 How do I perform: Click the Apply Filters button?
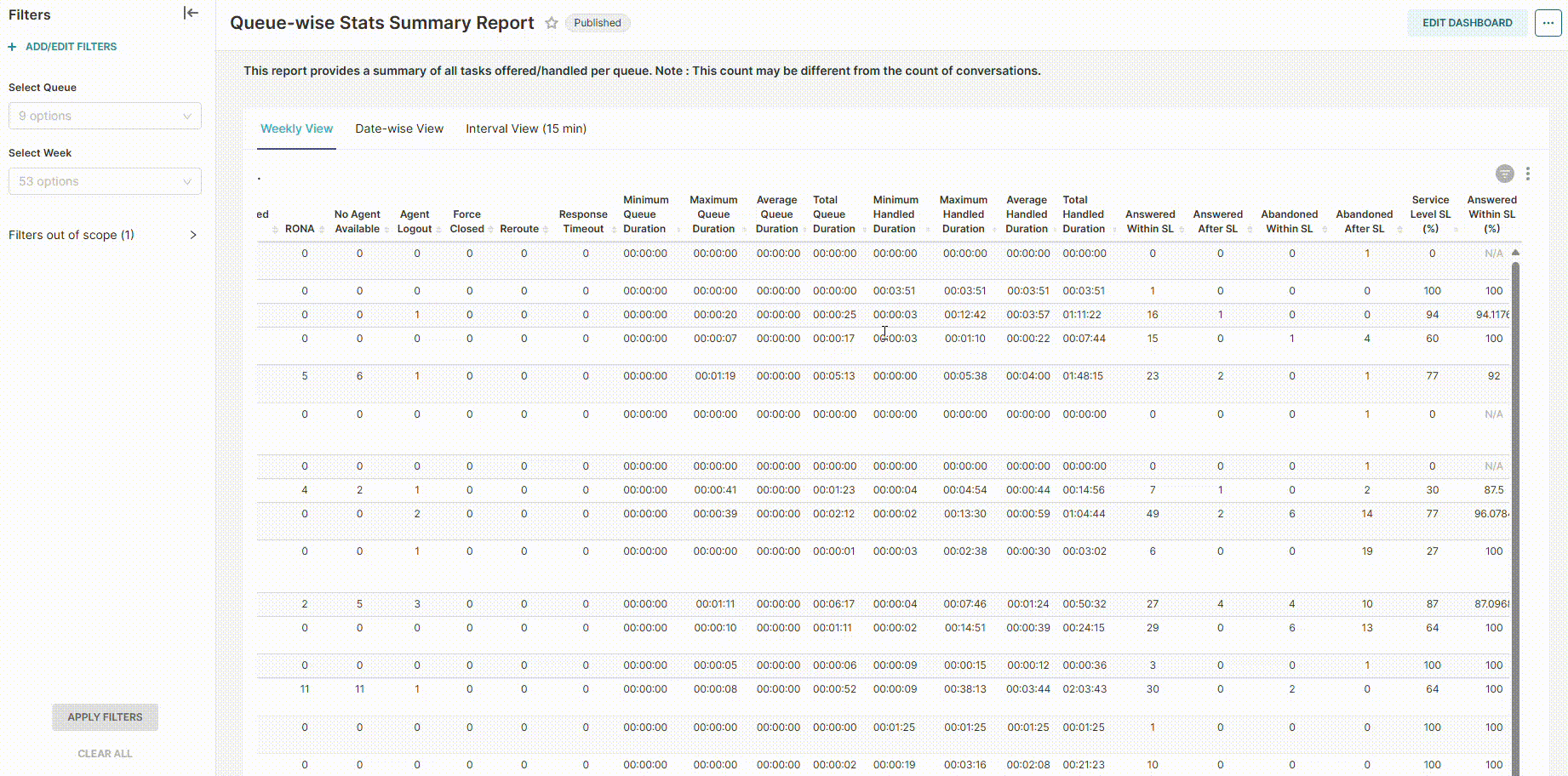click(x=105, y=717)
